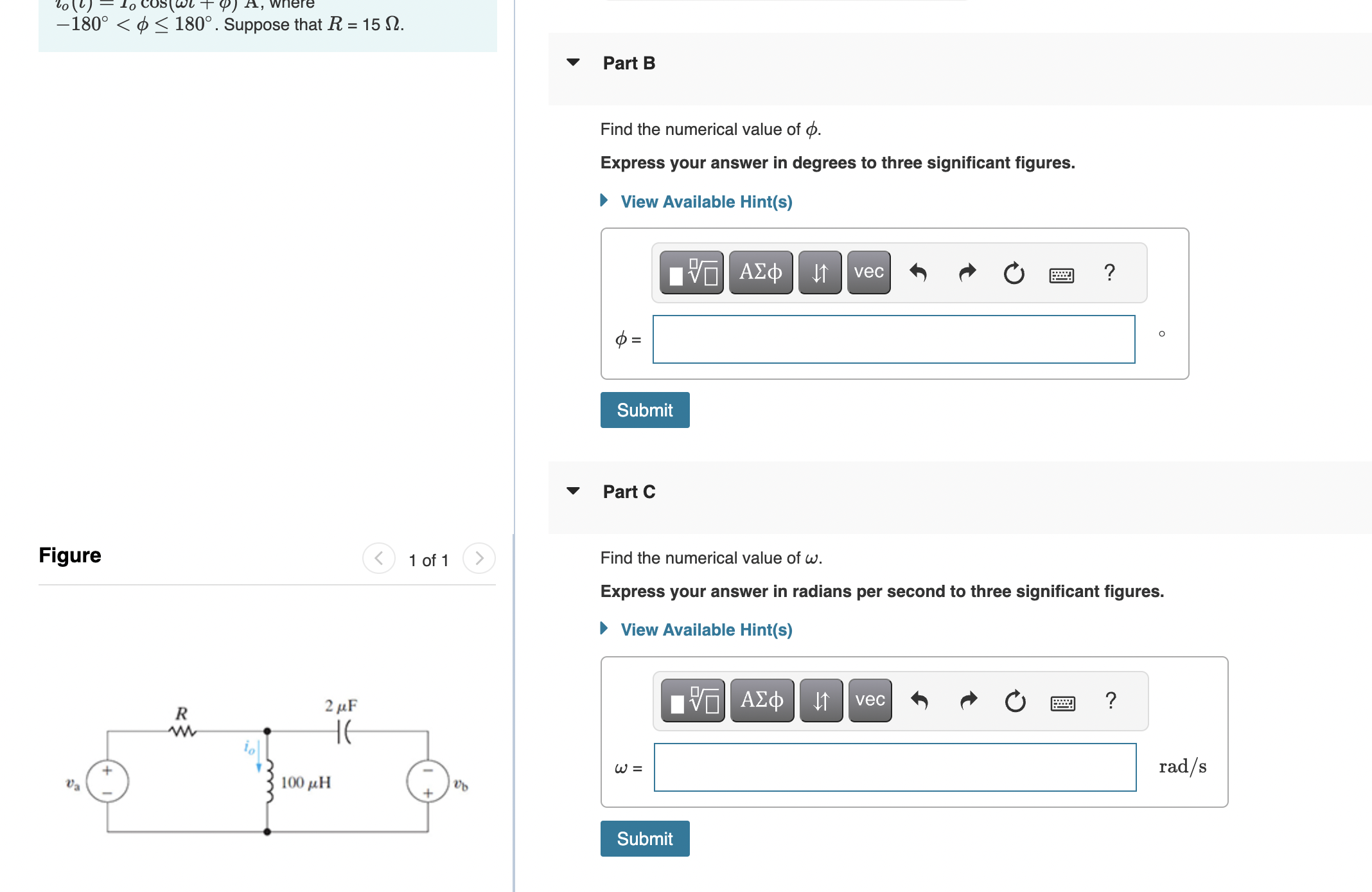Click the vec vector notation icon in Part B
The width and height of the screenshot is (1372, 892).
pyautogui.click(x=868, y=272)
